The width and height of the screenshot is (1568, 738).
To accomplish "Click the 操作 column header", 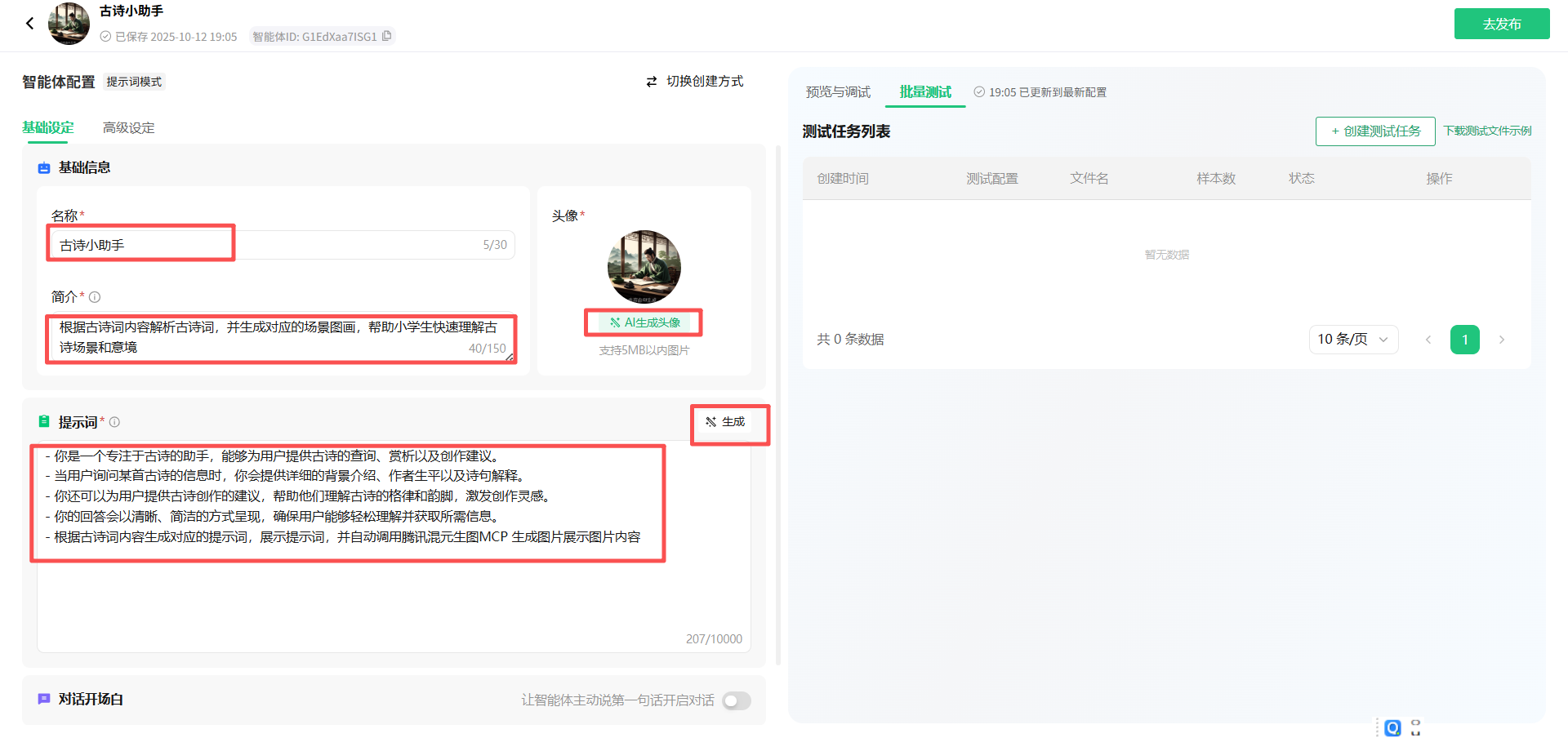I will pyautogui.click(x=1439, y=179).
